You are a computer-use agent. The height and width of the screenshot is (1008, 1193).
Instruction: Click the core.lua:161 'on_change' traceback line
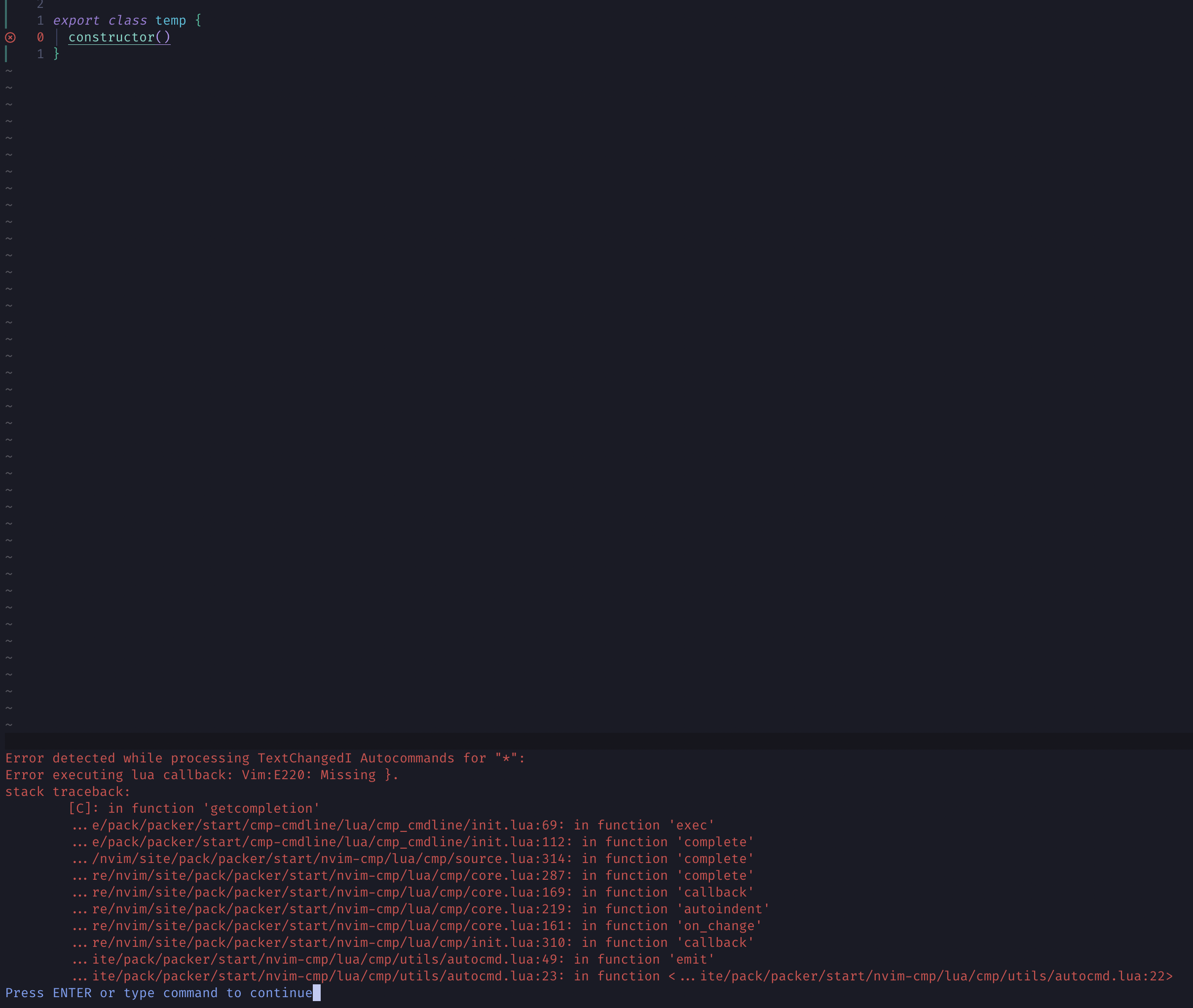(x=417, y=926)
